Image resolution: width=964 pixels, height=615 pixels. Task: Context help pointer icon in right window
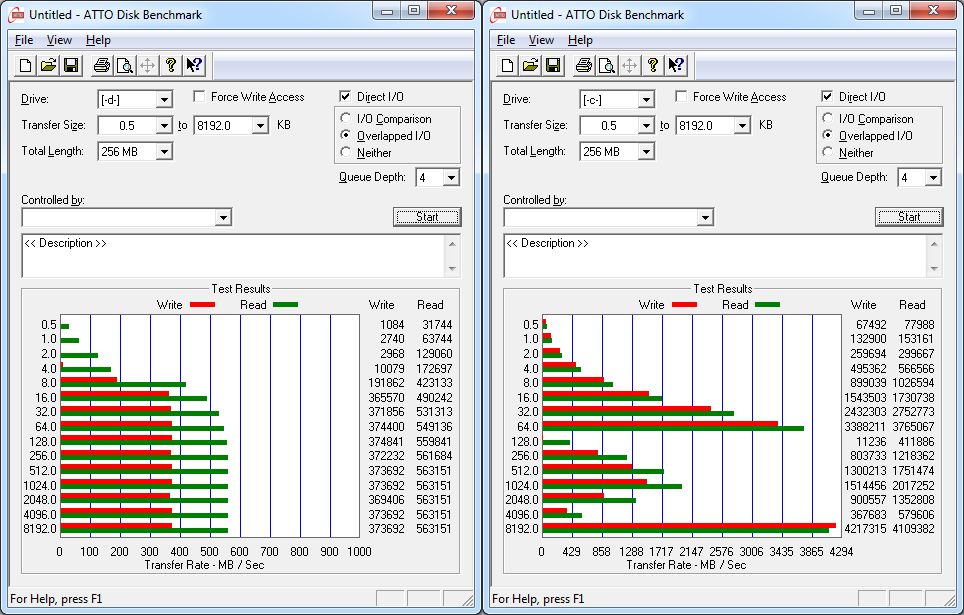coord(676,65)
